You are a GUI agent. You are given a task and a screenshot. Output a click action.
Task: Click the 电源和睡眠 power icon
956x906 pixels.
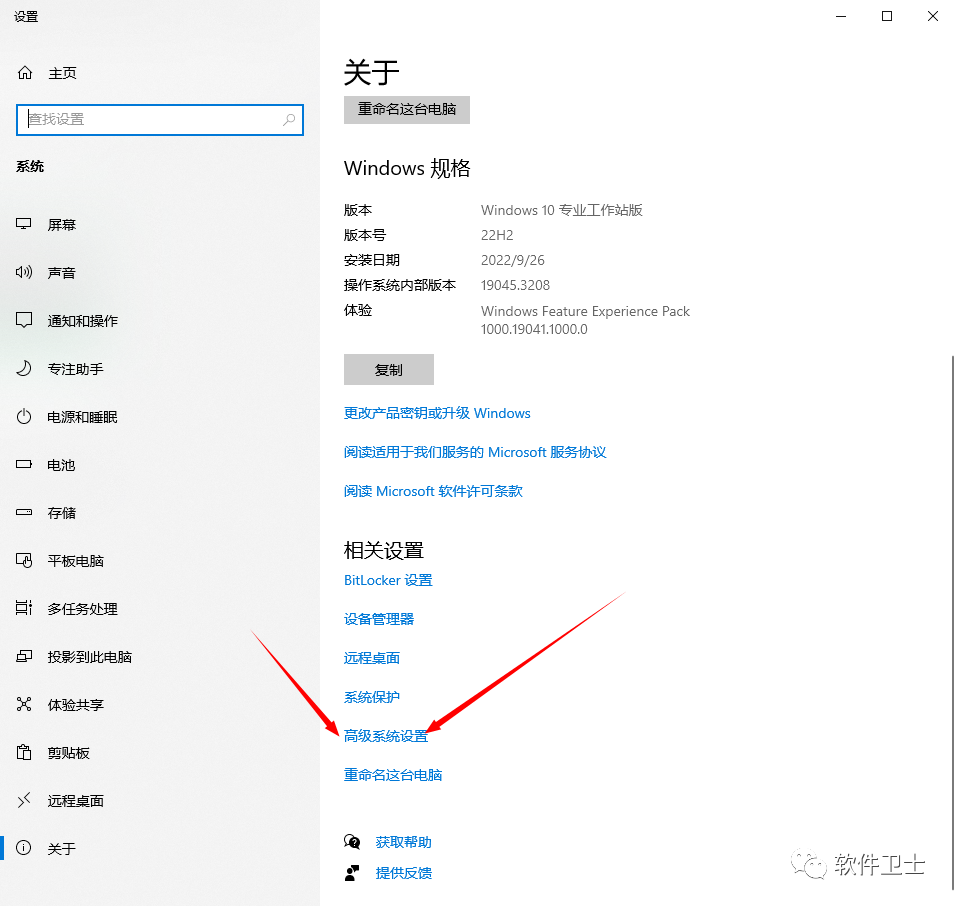click(24, 416)
